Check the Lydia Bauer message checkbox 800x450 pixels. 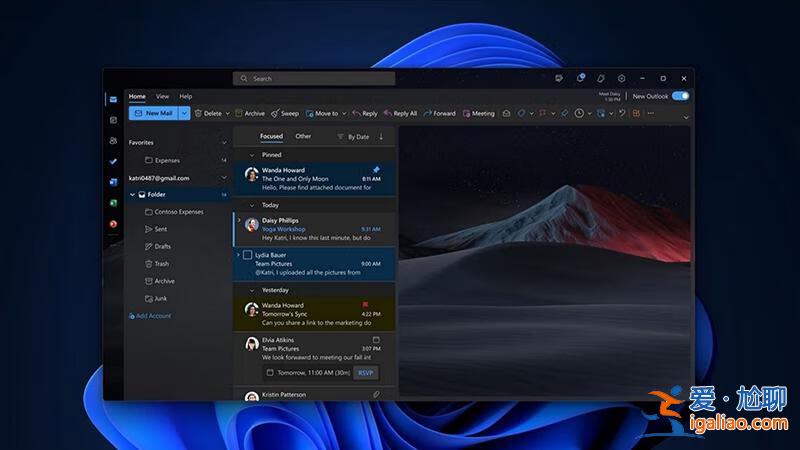click(248, 255)
